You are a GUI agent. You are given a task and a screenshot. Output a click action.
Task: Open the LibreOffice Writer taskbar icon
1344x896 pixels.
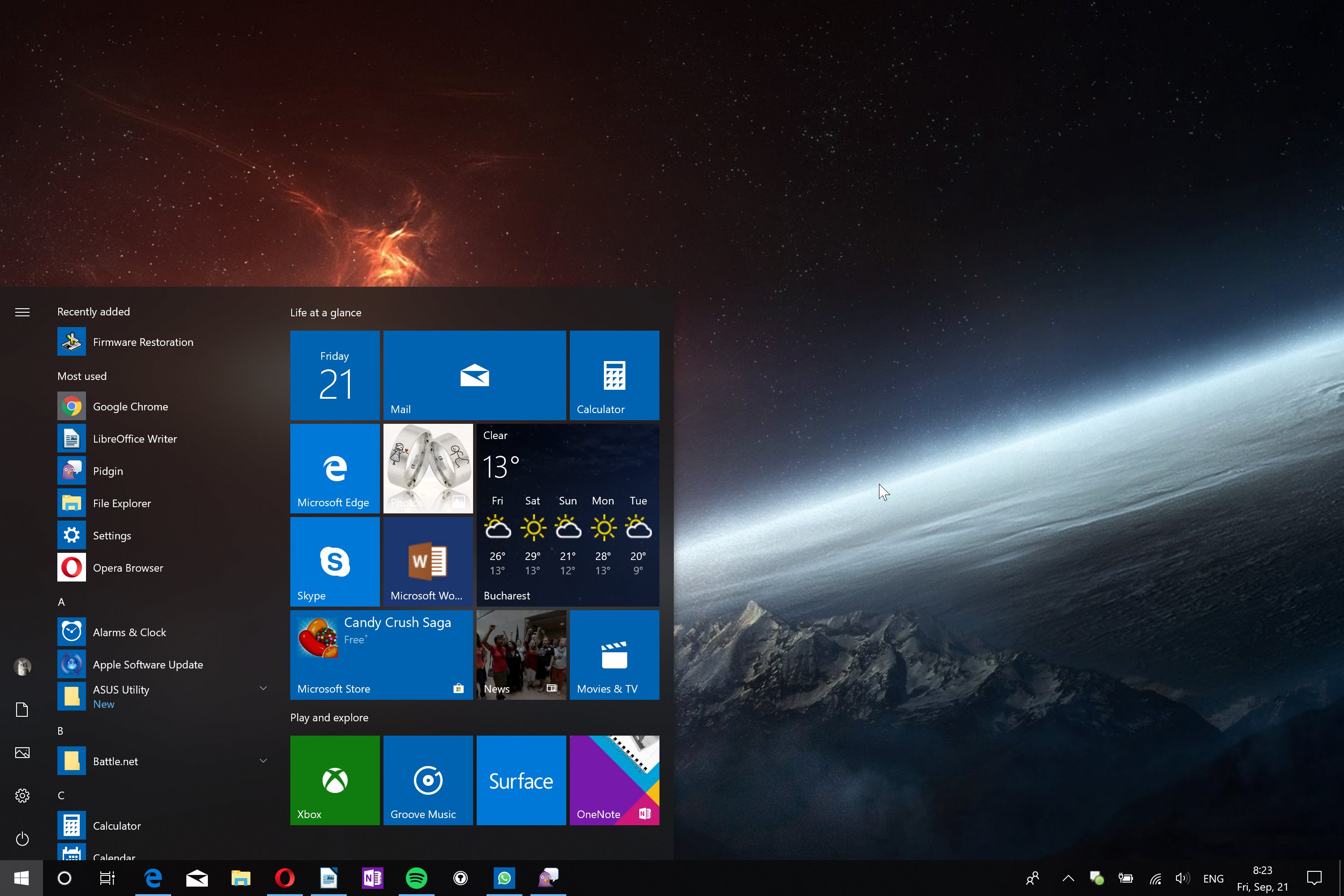coord(328,878)
